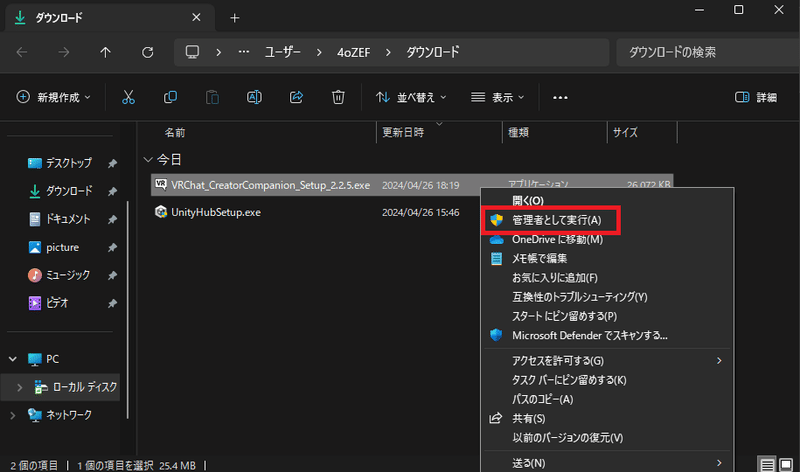This screenshot has height=472, width=800.
Task: Open ドキュメント in the sidebar
Action: (59, 219)
